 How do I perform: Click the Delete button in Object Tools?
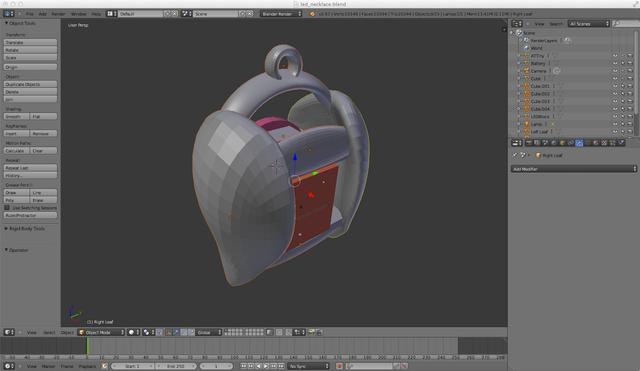30,92
